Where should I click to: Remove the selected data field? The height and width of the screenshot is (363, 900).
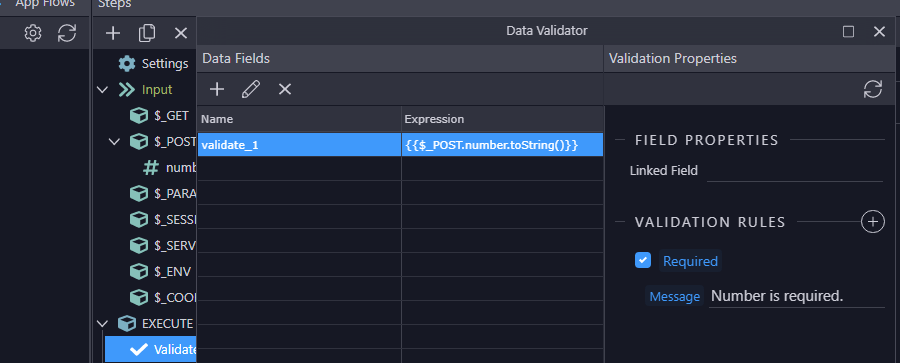click(285, 89)
